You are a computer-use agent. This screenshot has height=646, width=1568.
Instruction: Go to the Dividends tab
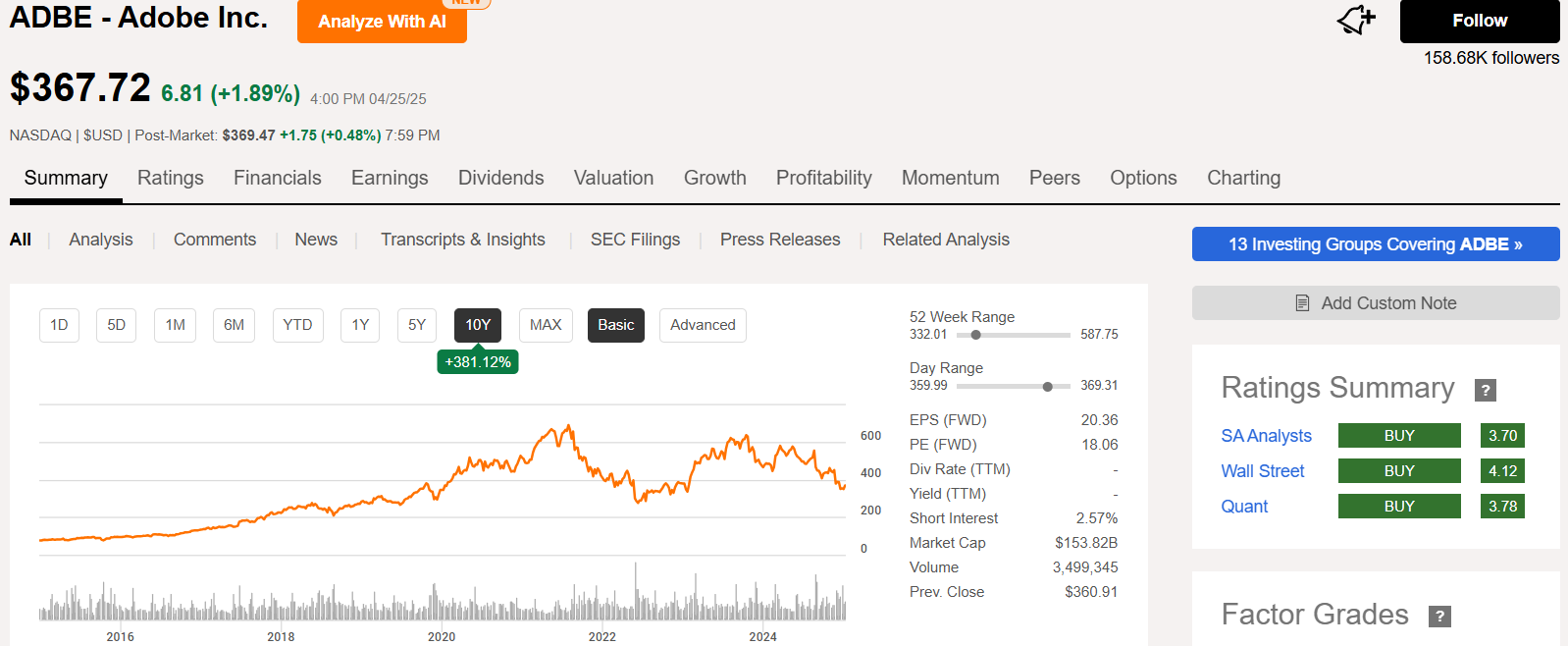[501, 178]
